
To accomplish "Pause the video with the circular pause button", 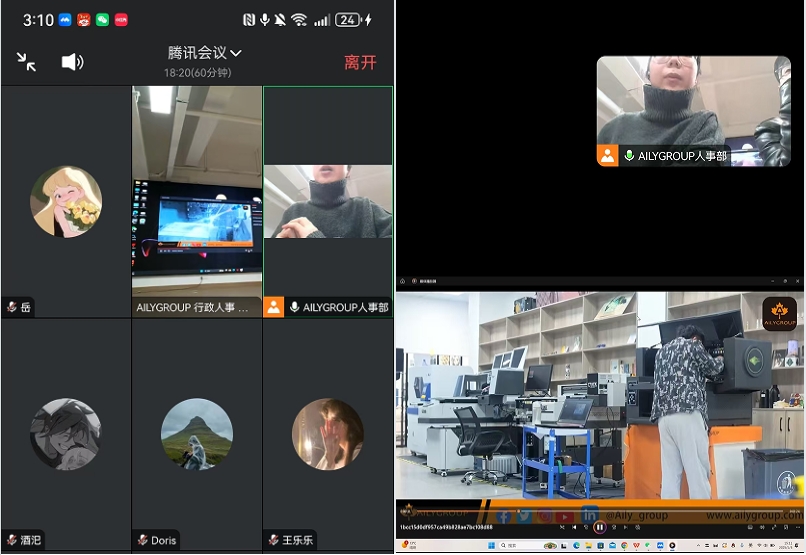I will pyautogui.click(x=600, y=527).
